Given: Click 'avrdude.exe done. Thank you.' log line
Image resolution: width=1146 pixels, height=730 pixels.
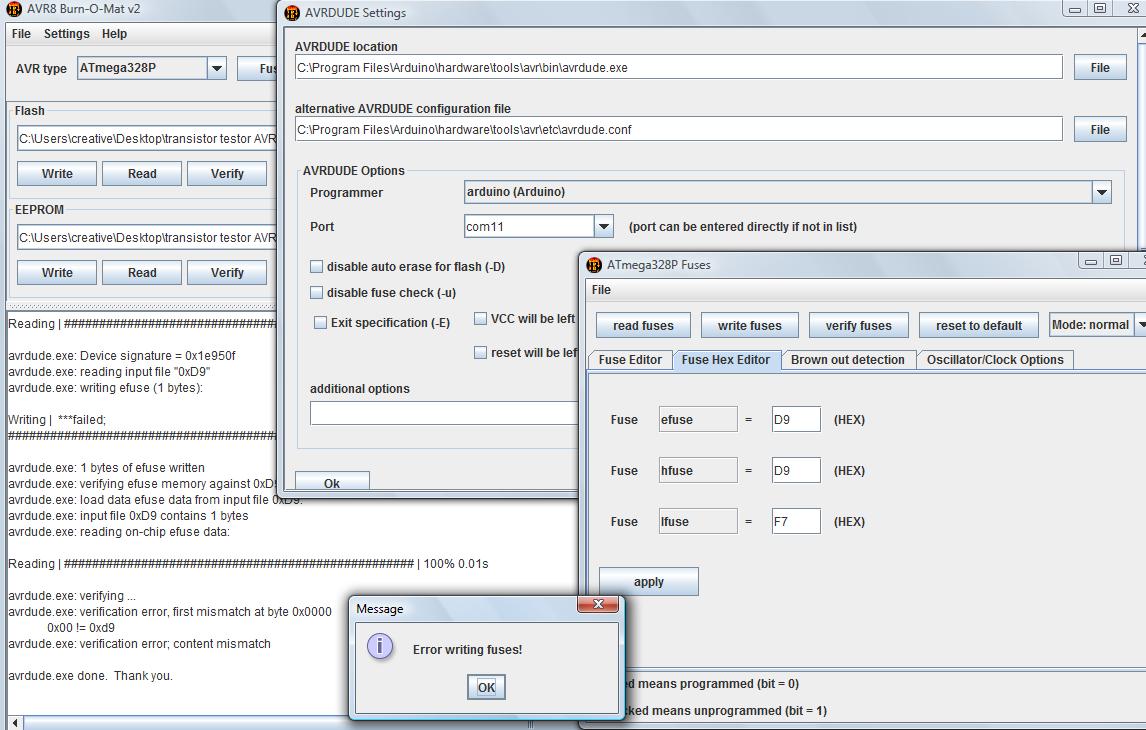Looking at the screenshot, I should (x=91, y=676).
